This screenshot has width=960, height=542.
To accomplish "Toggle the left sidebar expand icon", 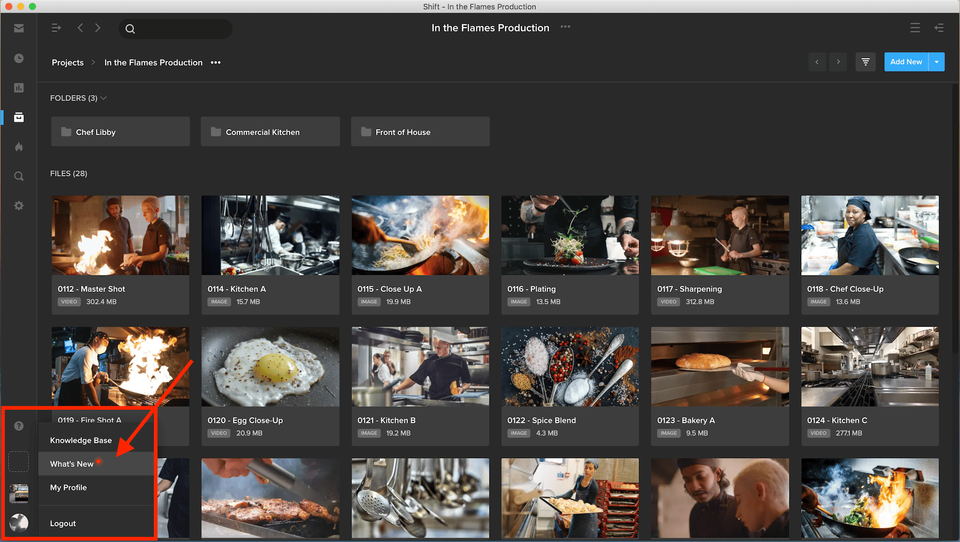I will tap(56, 28).
